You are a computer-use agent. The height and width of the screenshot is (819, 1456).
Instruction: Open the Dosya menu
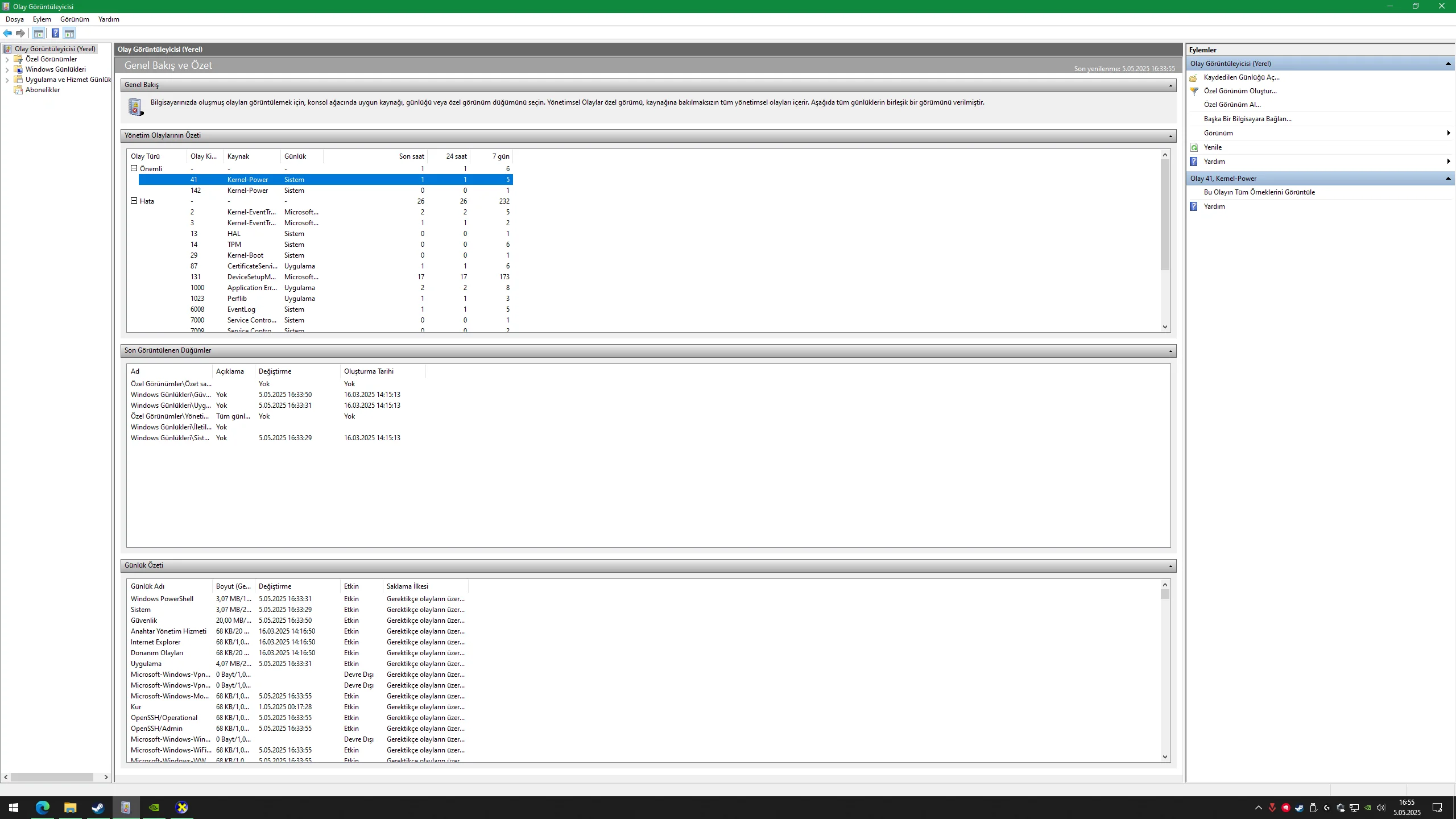(x=15, y=19)
